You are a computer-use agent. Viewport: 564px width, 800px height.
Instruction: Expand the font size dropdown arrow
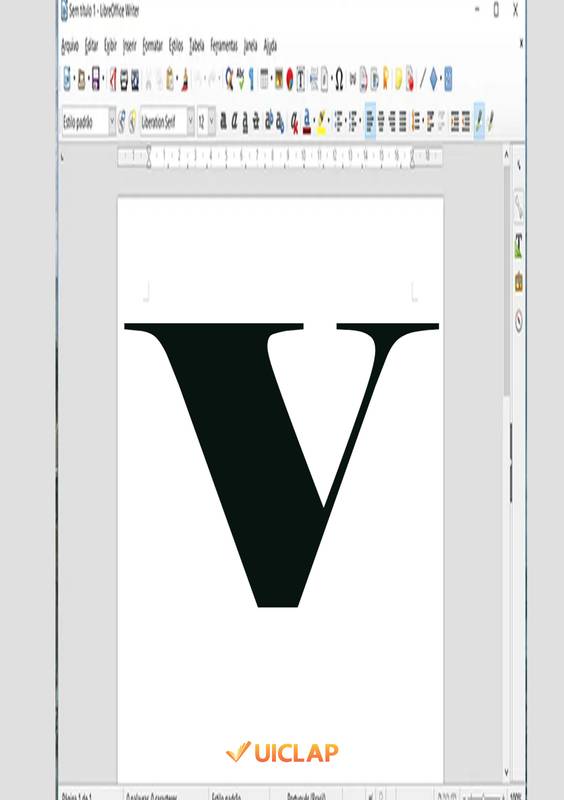click(212, 122)
